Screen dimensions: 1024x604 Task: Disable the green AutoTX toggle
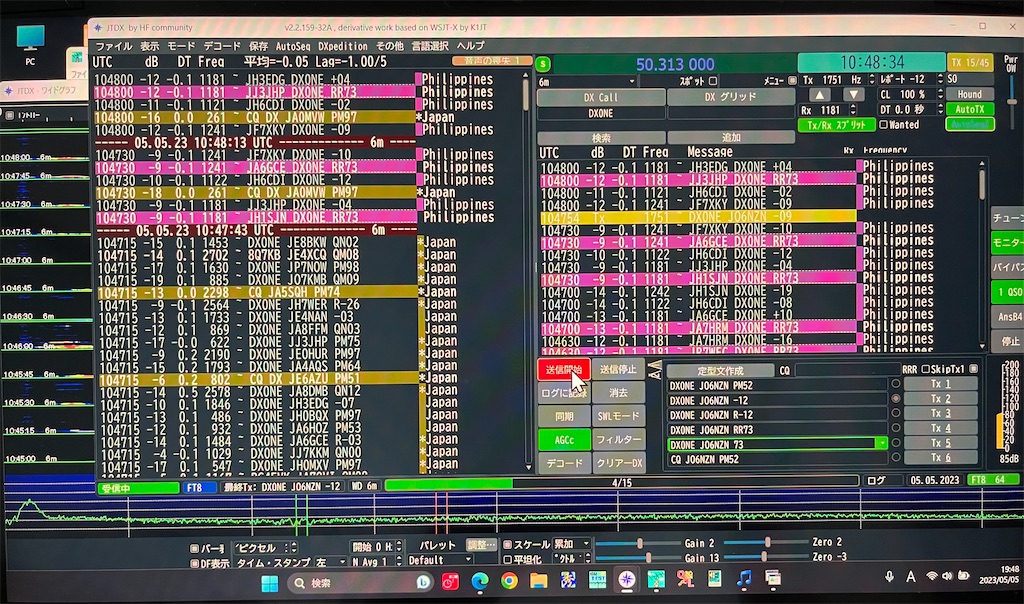pos(969,109)
